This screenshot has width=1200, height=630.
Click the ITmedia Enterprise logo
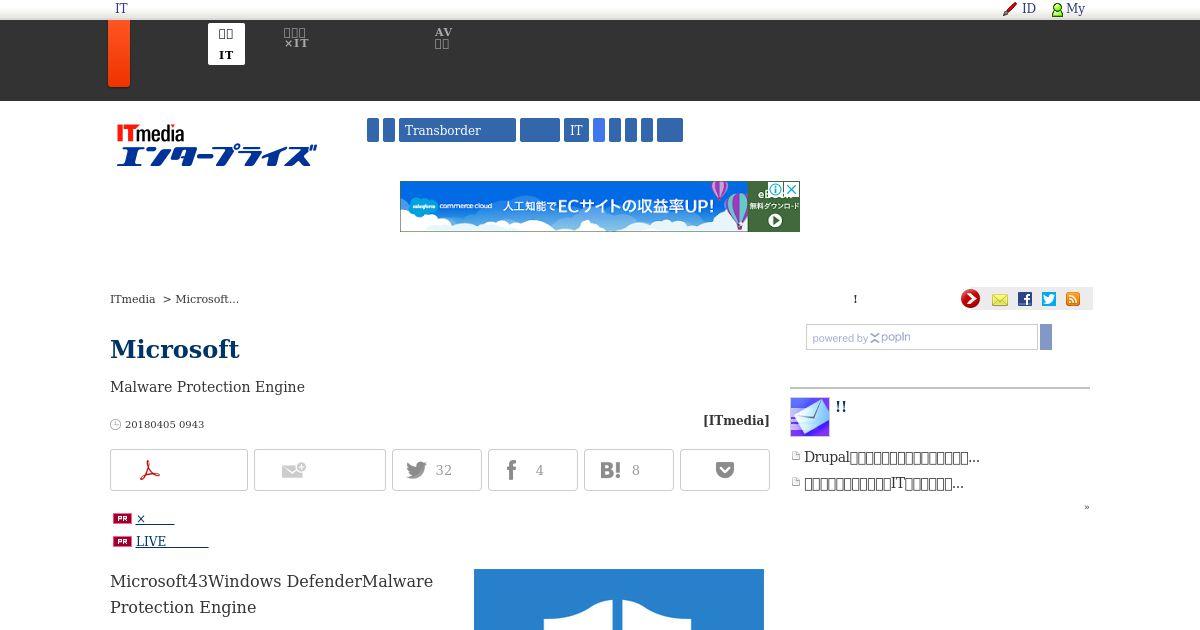click(216, 145)
